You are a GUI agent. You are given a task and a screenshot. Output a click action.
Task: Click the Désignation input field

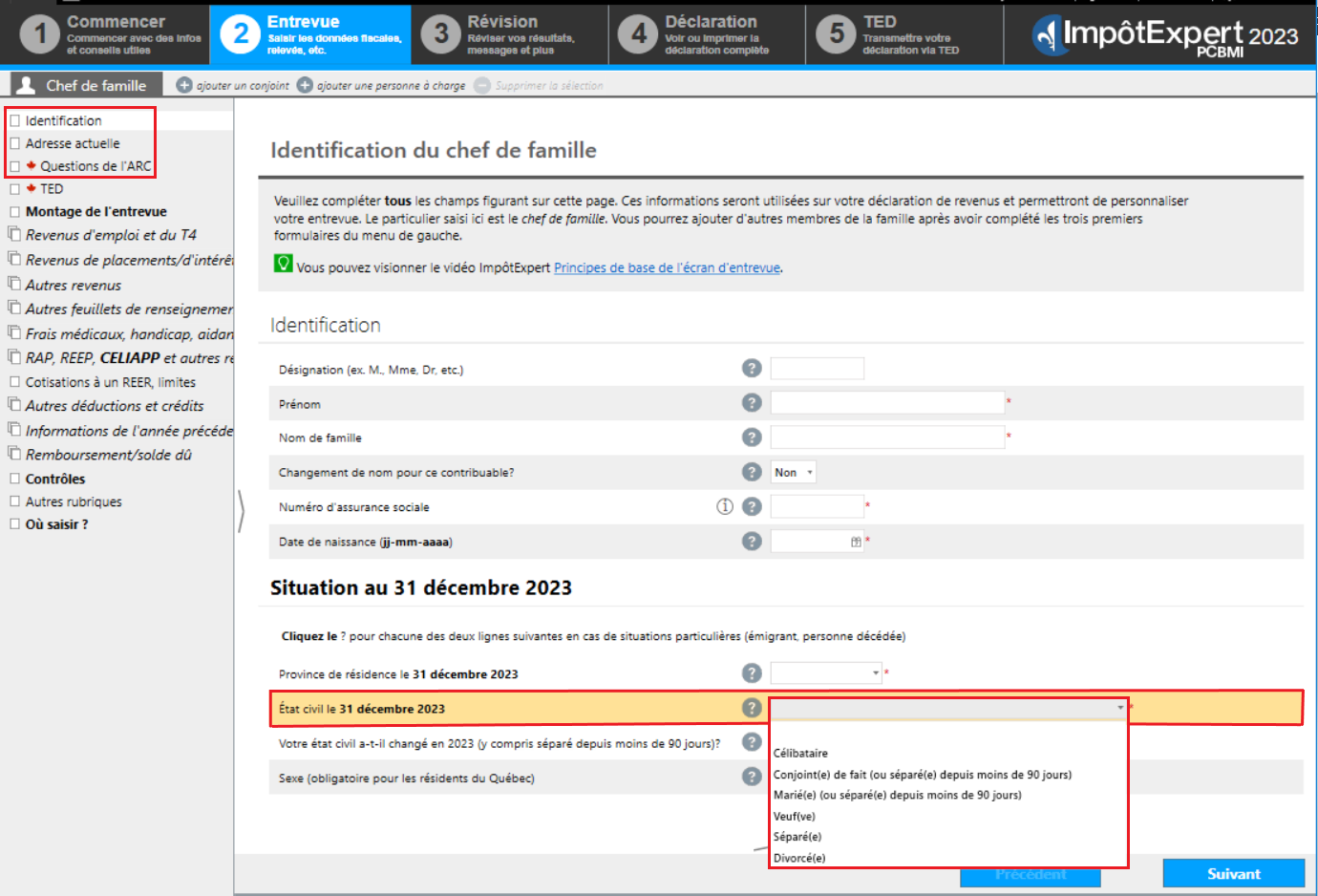818,369
